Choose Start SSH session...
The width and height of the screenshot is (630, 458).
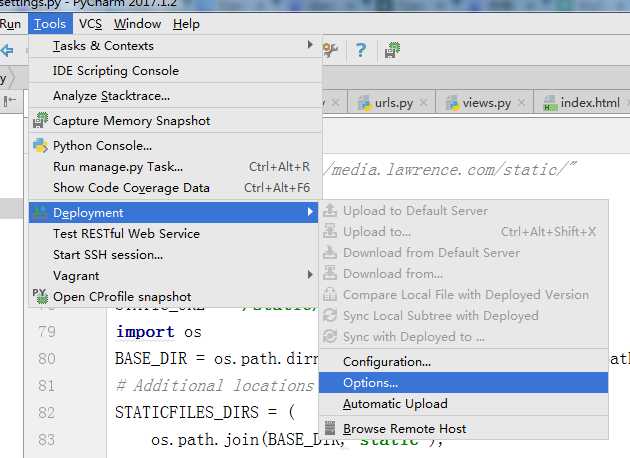(x=174, y=255)
